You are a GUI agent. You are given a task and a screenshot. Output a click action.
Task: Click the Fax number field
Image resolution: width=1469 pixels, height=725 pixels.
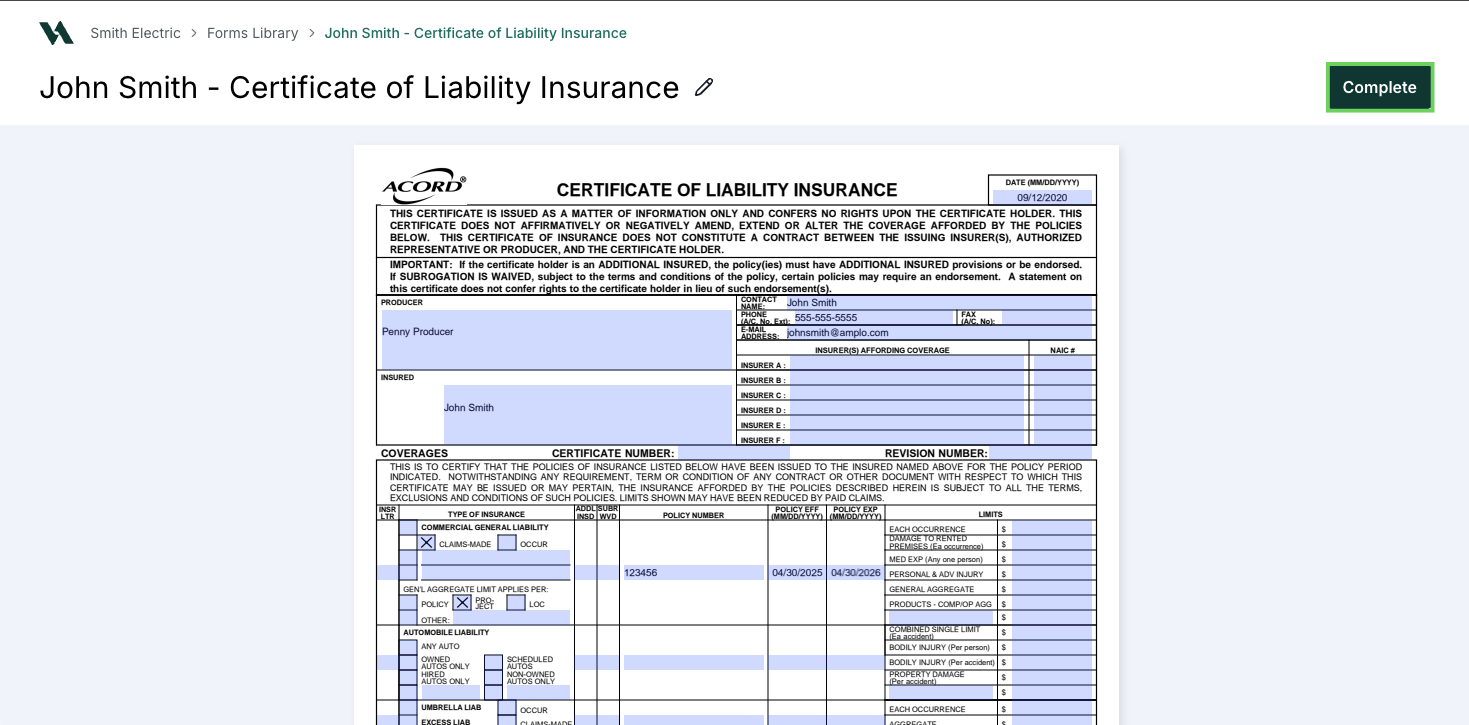click(x=1048, y=317)
